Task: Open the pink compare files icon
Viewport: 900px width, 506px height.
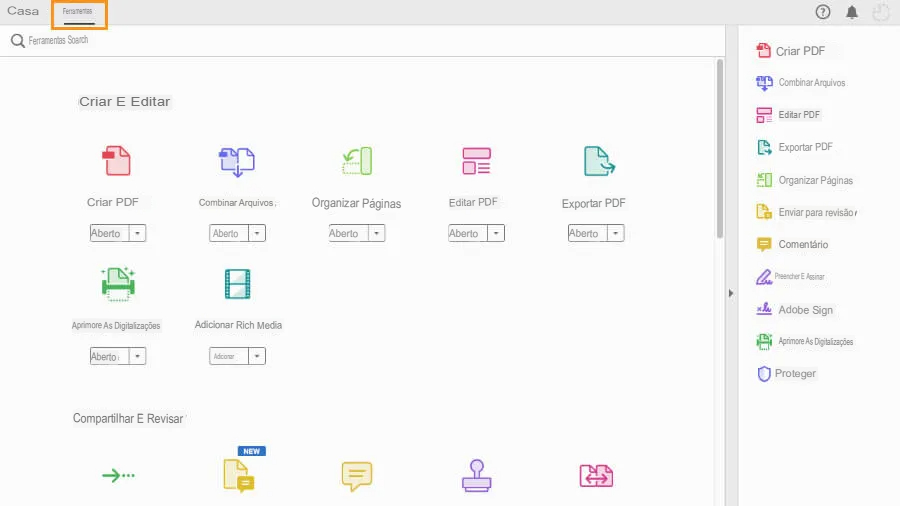Action: coord(596,476)
